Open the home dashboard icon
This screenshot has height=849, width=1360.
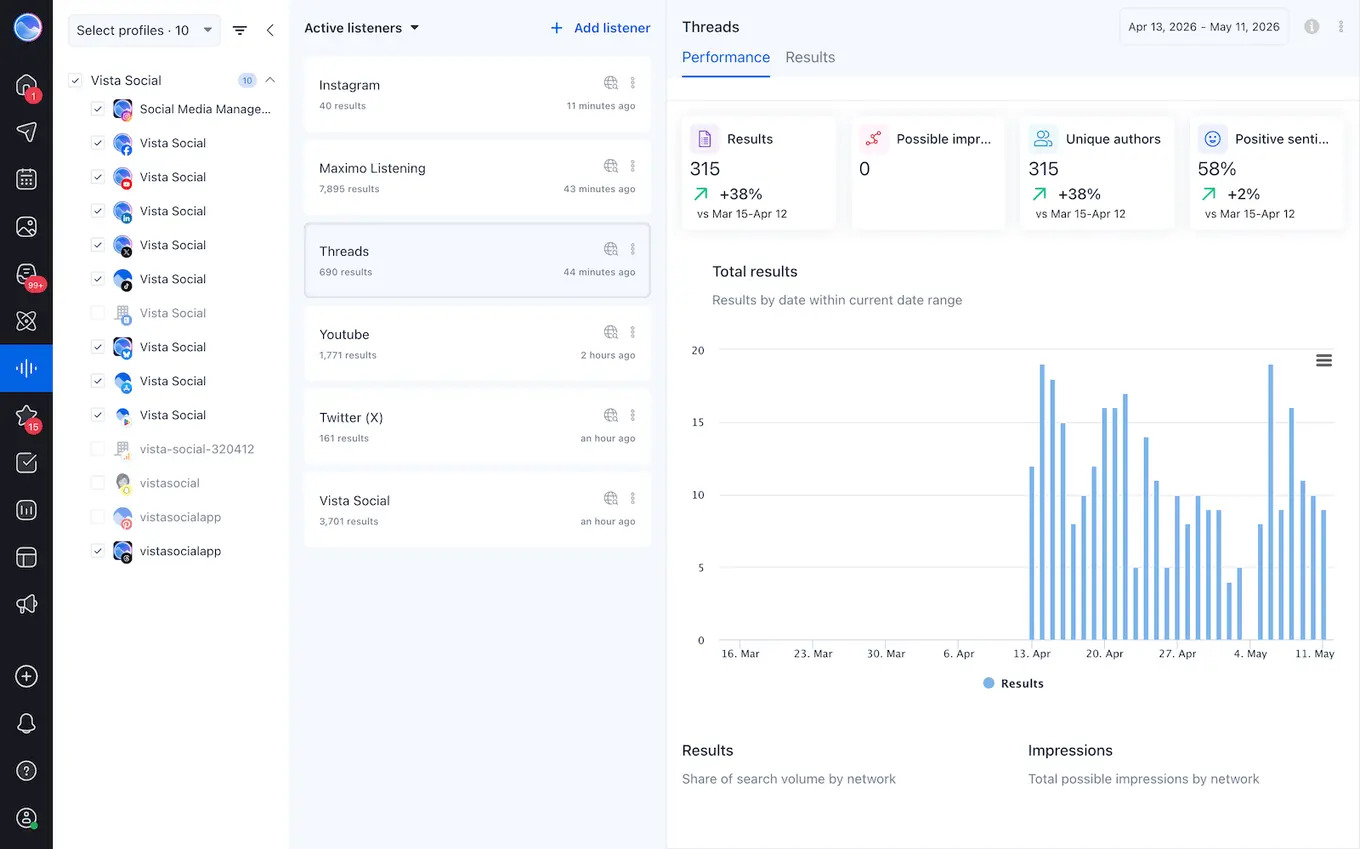click(x=27, y=86)
